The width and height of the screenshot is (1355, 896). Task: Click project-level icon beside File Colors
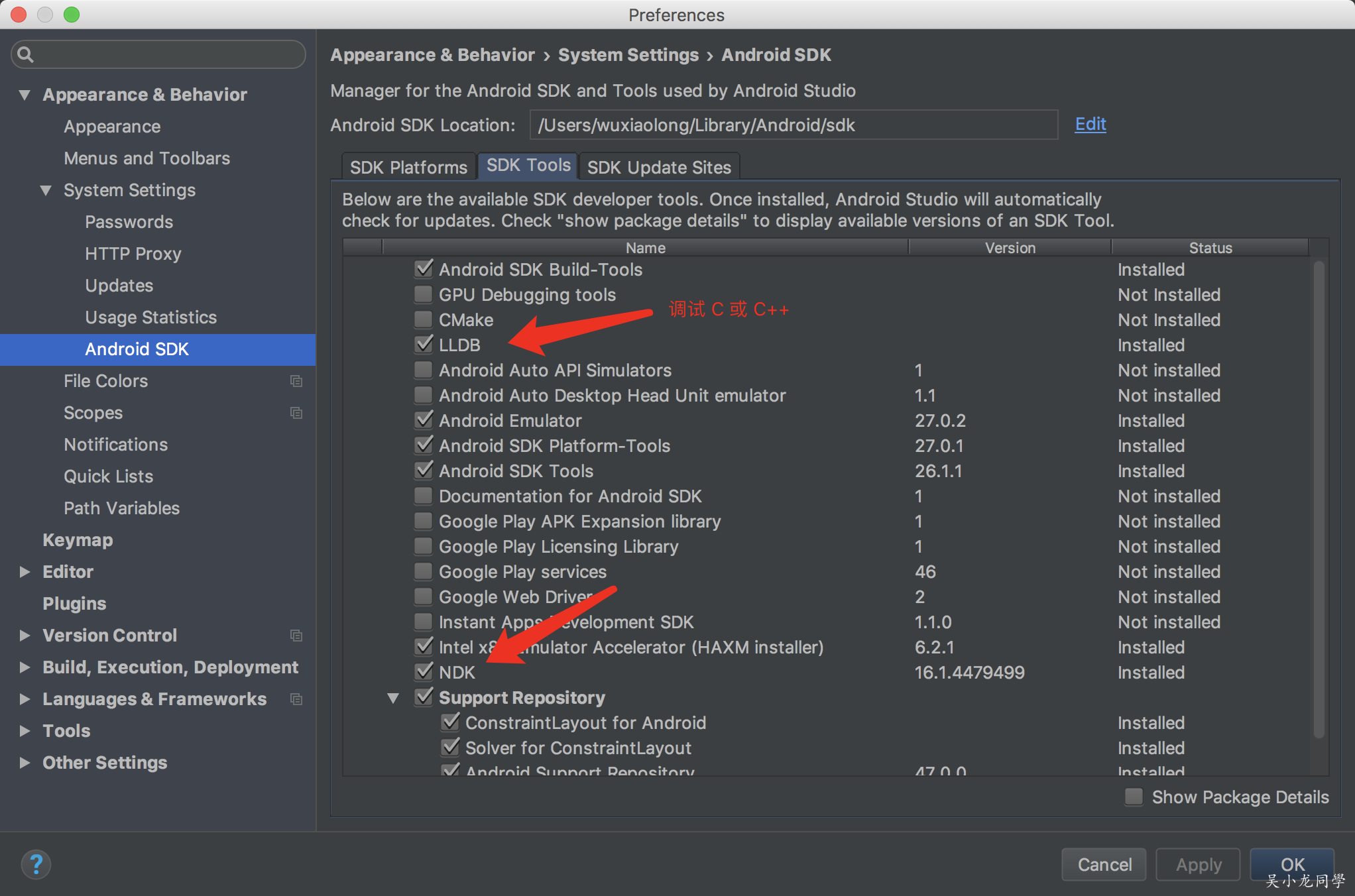pyautogui.click(x=296, y=381)
